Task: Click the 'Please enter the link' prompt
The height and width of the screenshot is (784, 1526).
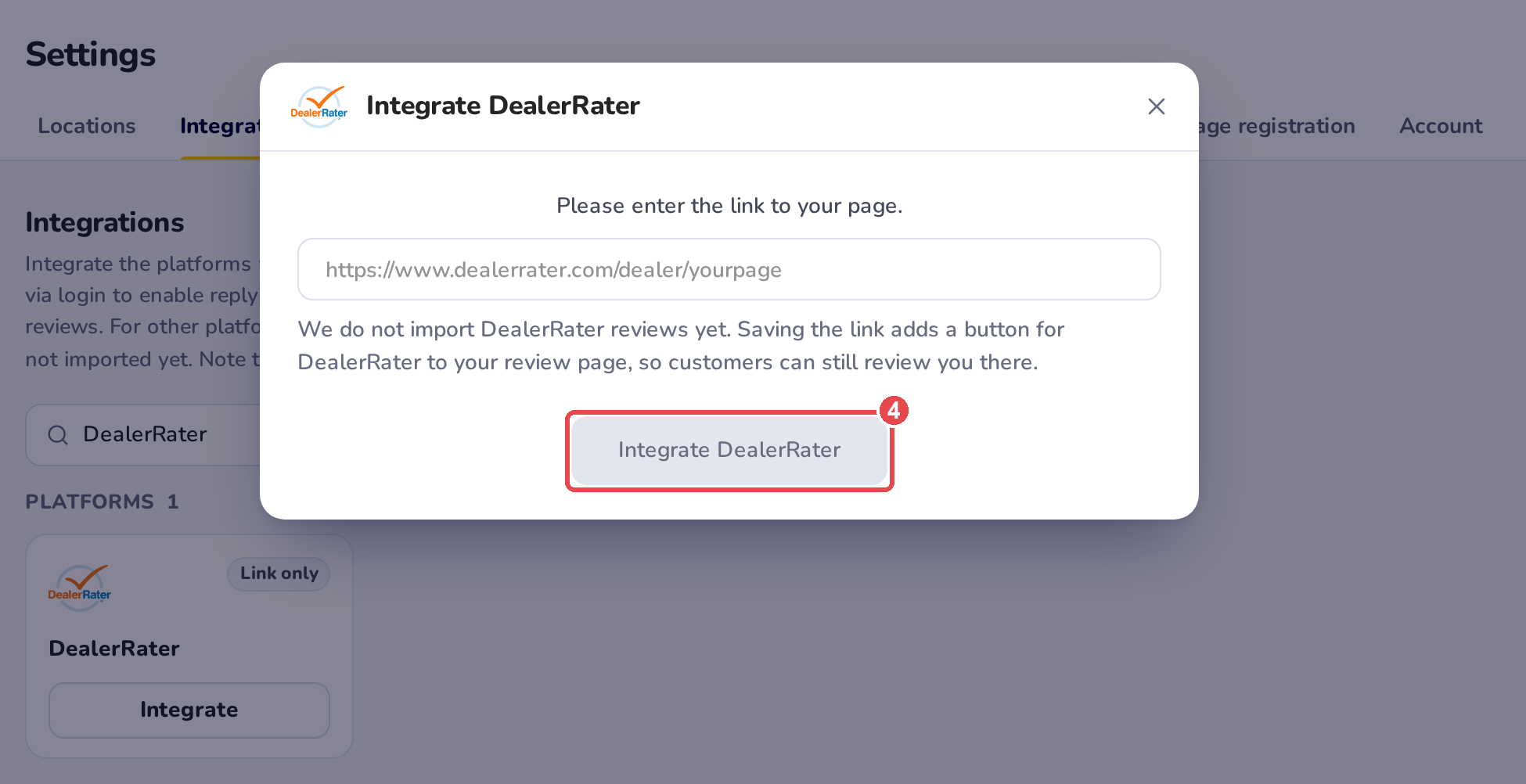Action: 729,206
